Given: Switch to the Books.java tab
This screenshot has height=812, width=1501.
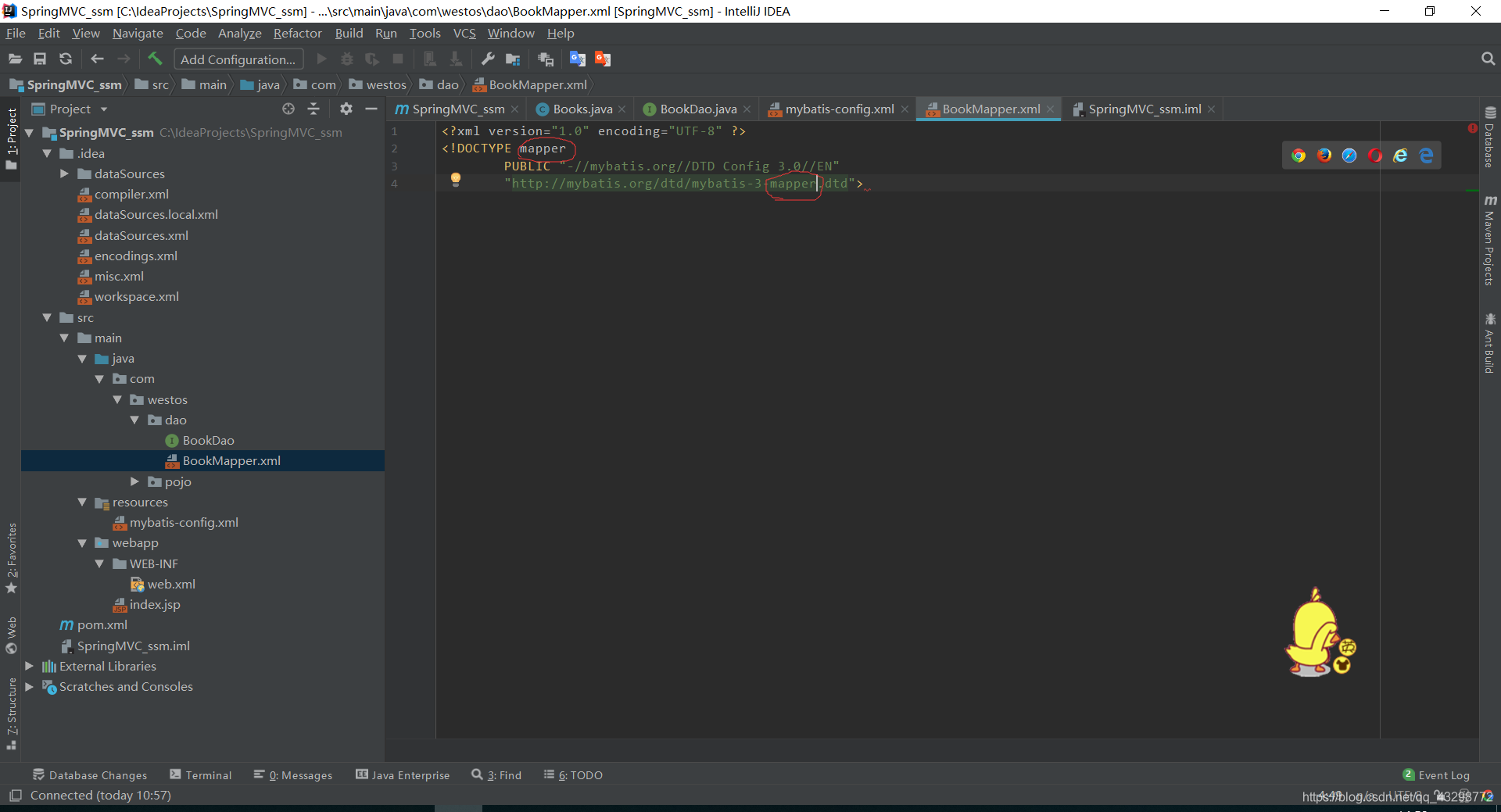Looking at the screenshot, I should (582, 109).
